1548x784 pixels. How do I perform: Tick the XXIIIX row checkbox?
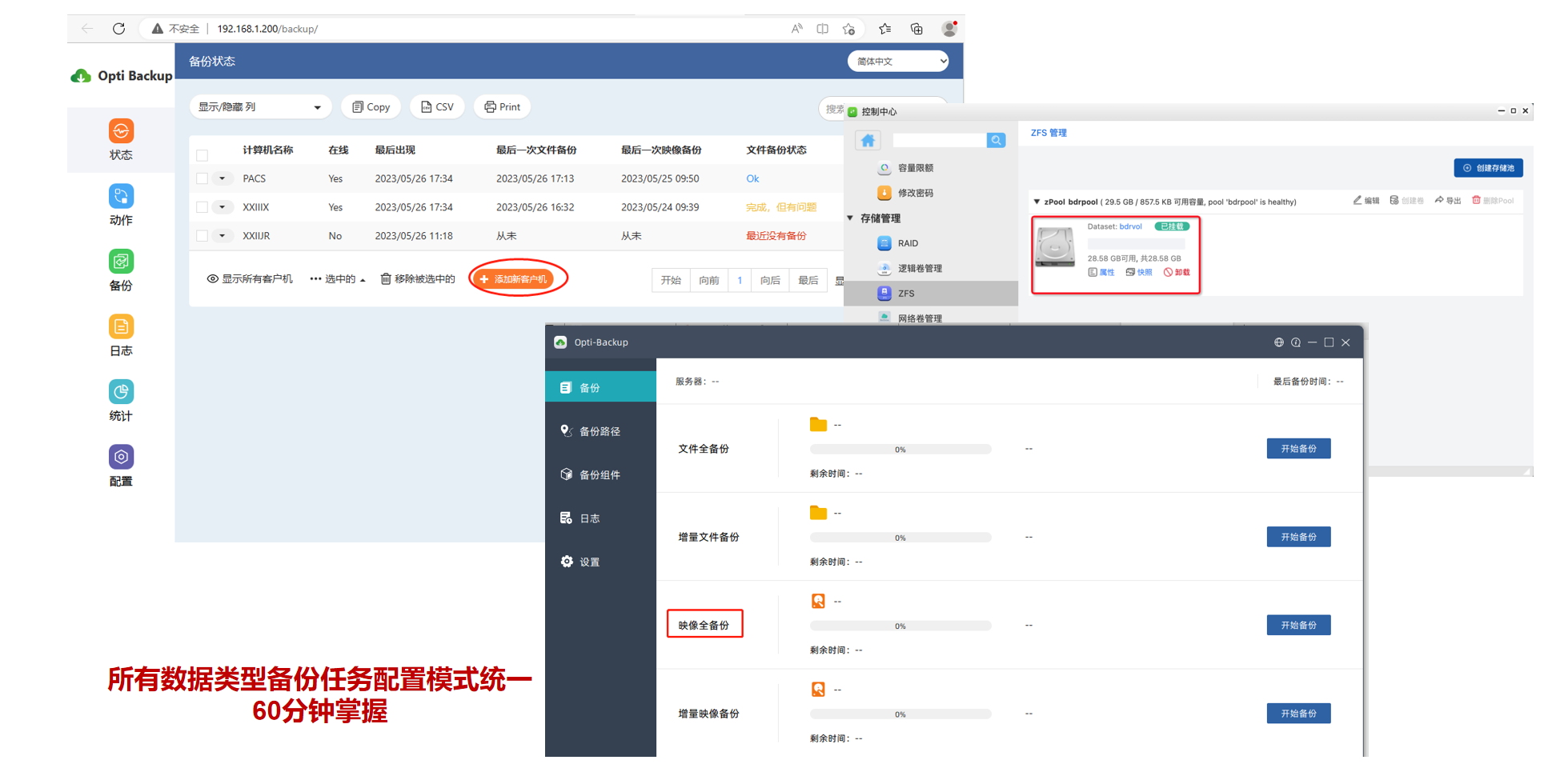(x=203, y=208)
